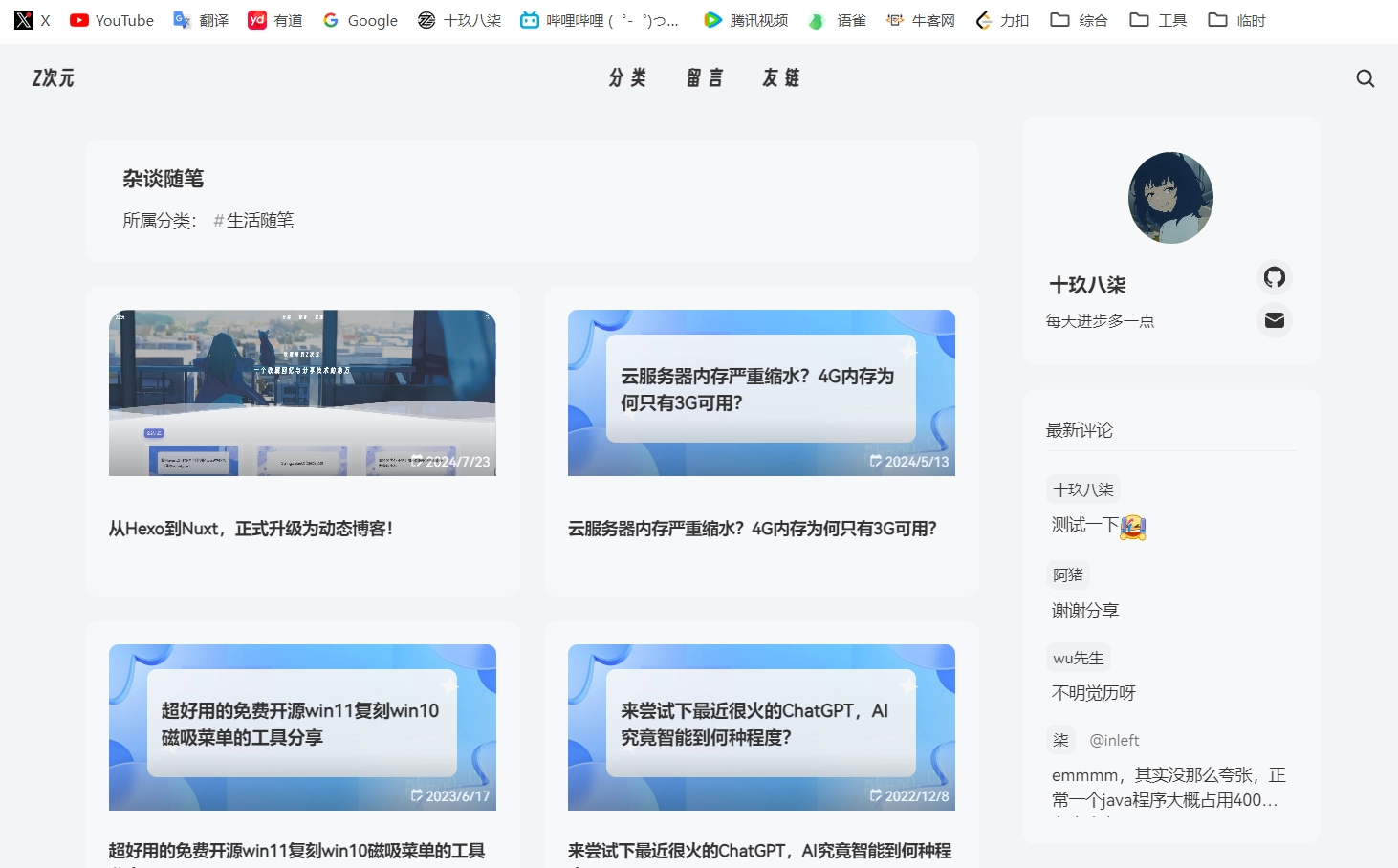Open the 腾讯视频 bookmark
Screen dimensions: 1398x868
746,20
